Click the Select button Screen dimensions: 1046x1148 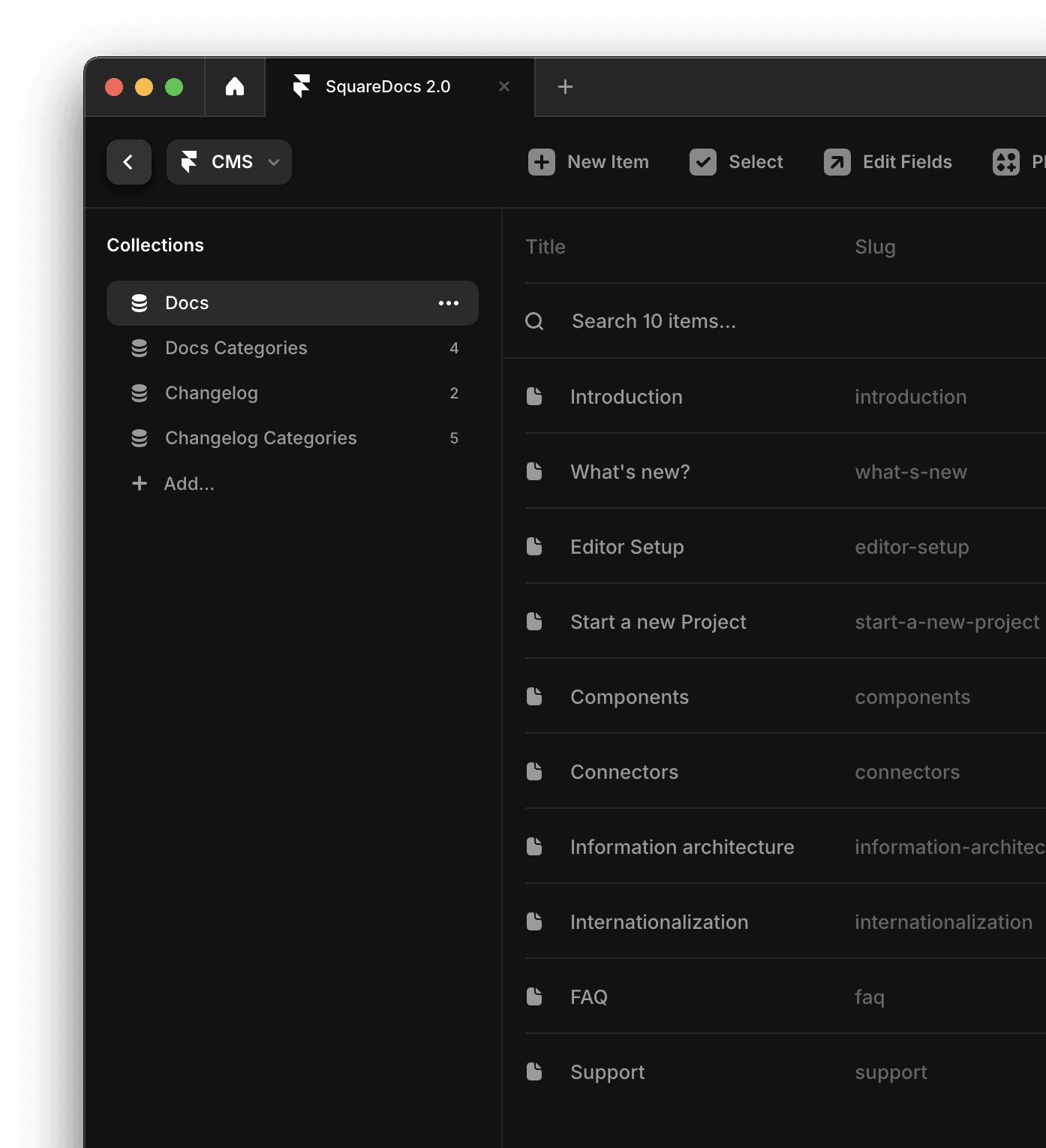pos(735,162)
